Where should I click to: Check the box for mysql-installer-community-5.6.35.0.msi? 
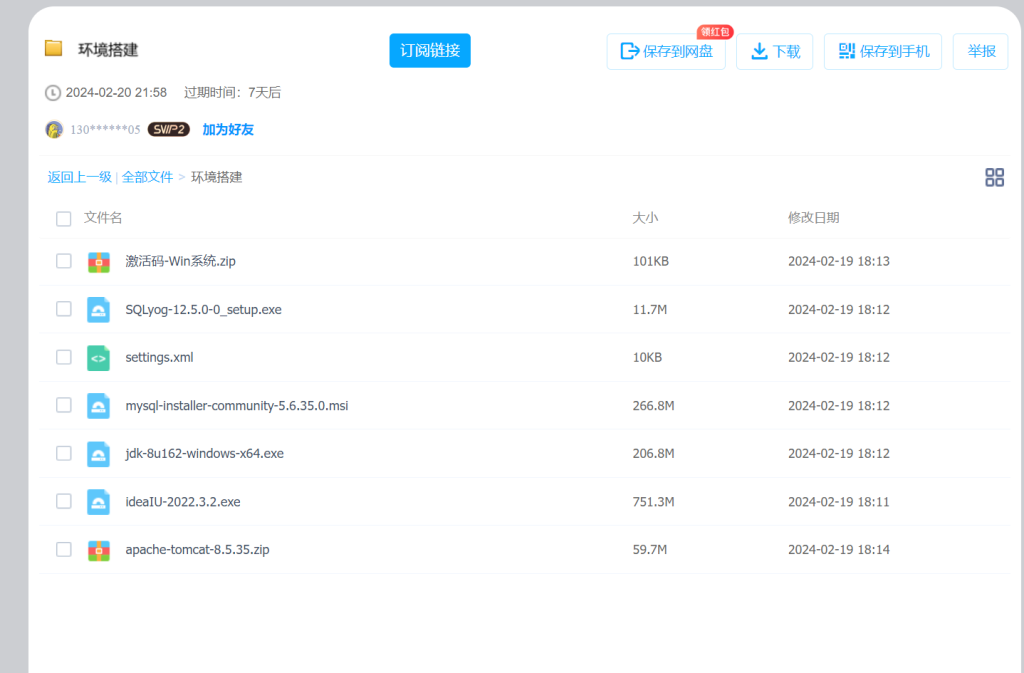pyautogui.click(x=63, y=405)
